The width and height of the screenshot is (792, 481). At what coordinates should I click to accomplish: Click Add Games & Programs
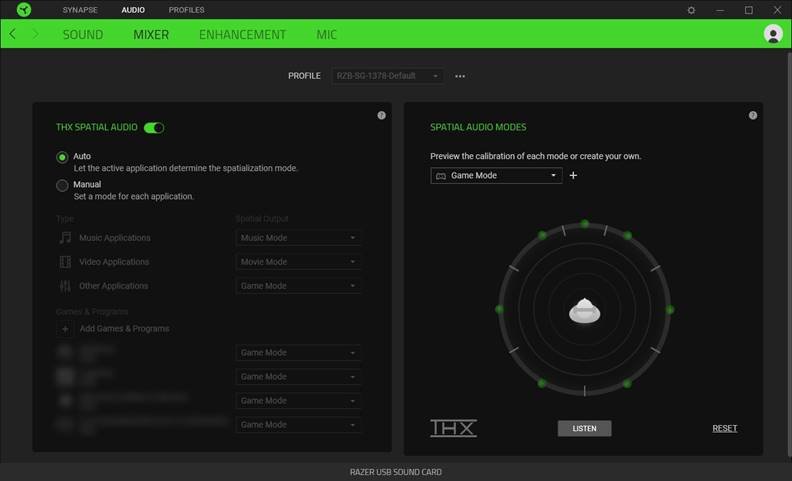click(124, 329)
